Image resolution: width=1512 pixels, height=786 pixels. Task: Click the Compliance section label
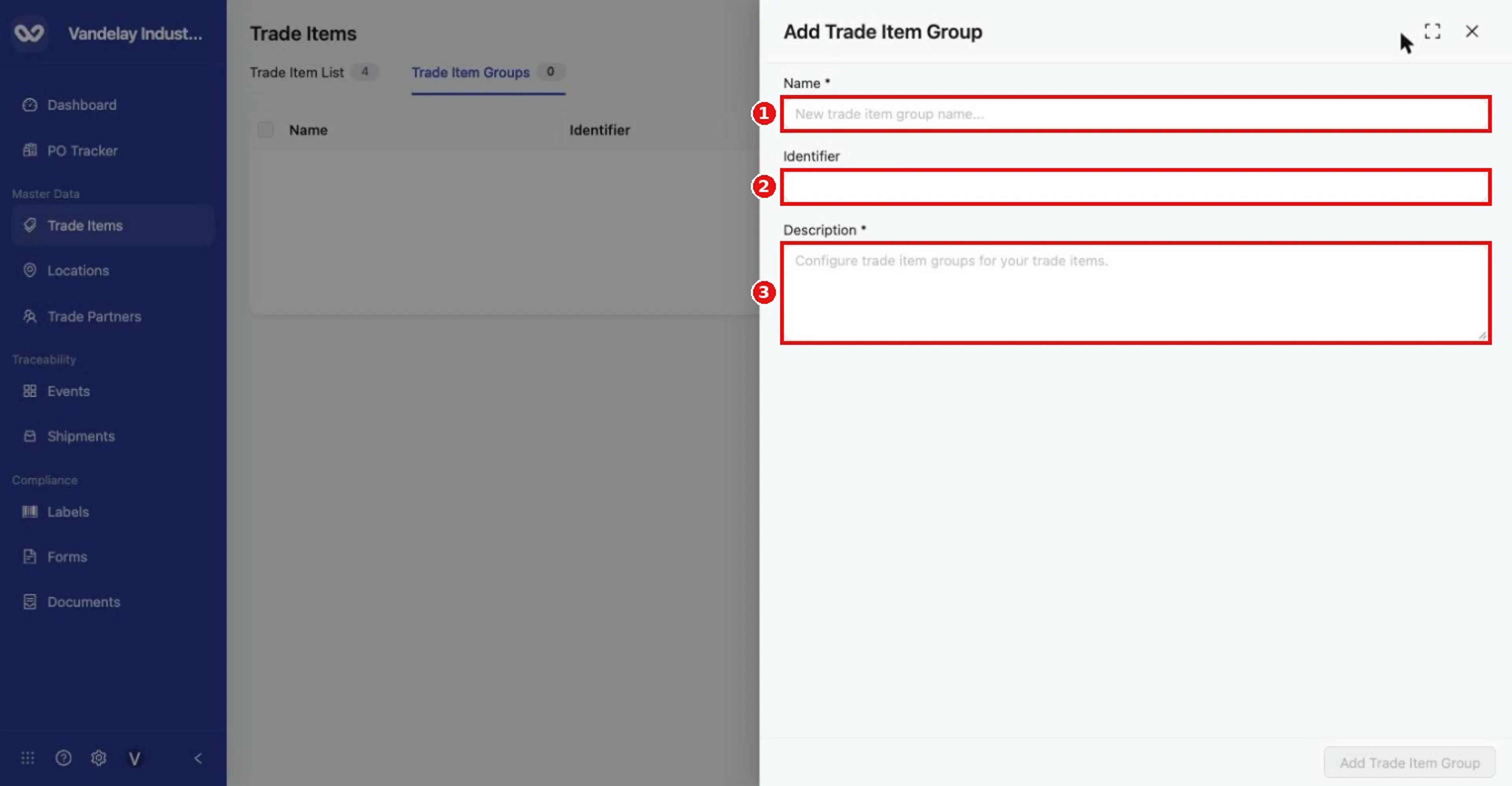point(44,480)
